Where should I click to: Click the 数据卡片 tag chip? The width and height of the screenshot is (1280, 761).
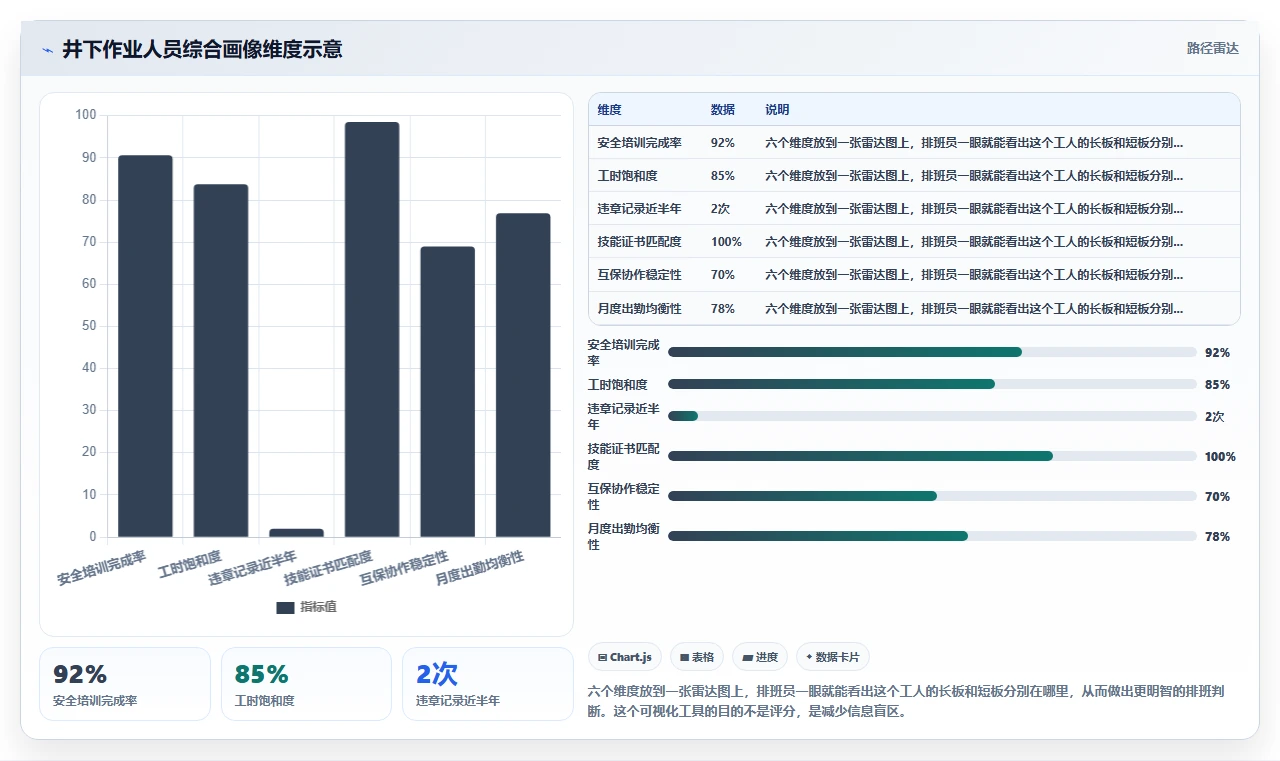coord(833,657)
